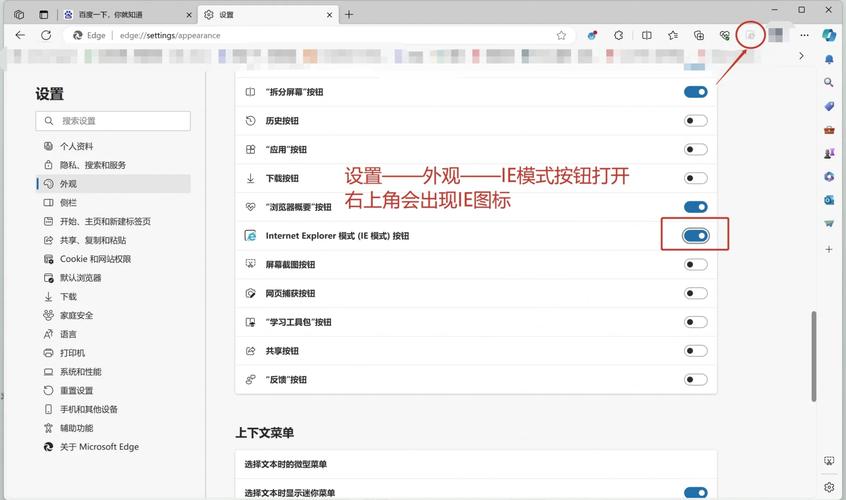
Task: Enable the 网页捕获按钮 switch
Action: click(x=695, y=293)
